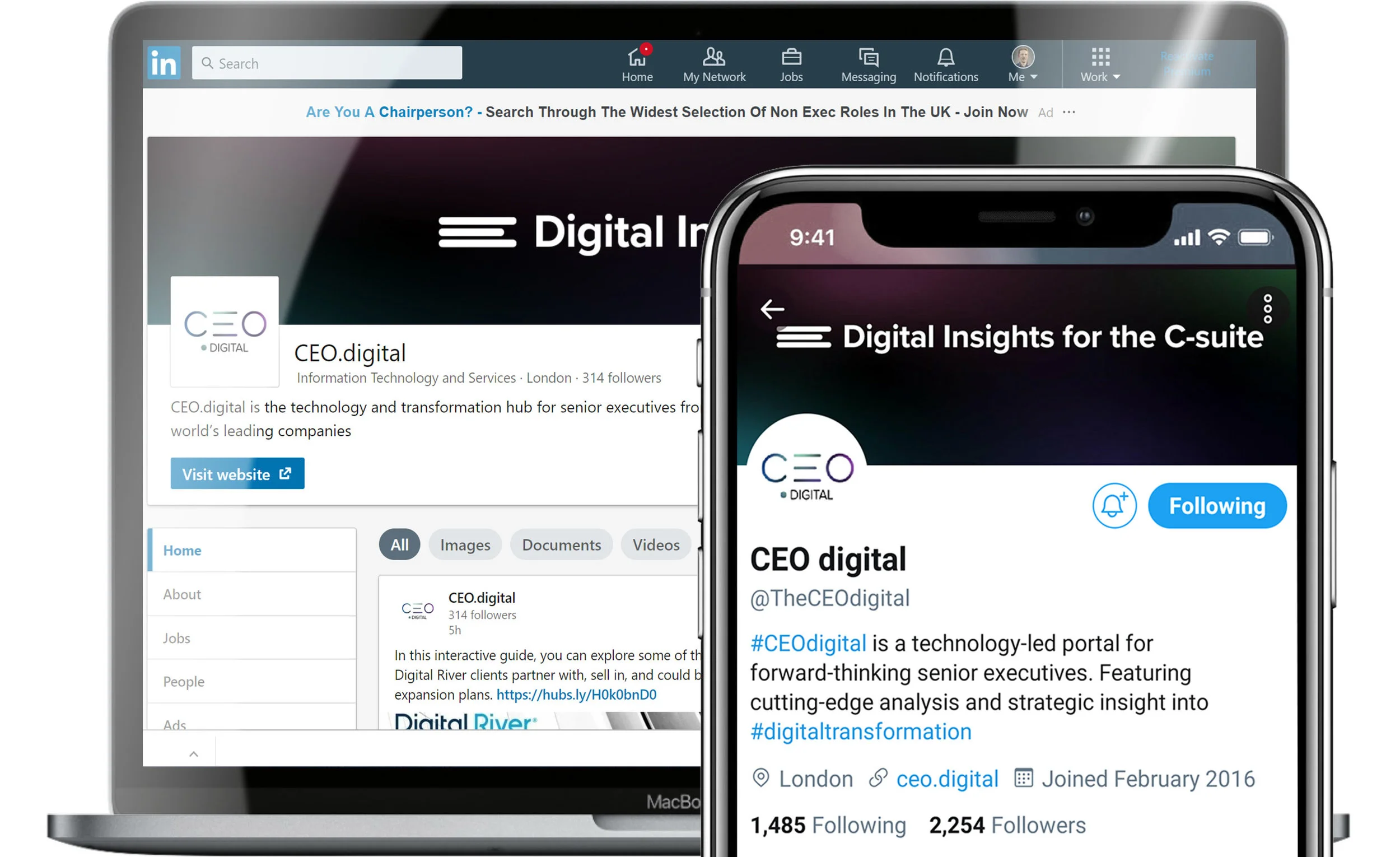The image size is (1400, 857).
Task: Toggle the Twitter notification bell button
Action: (x=1114, y=505)
